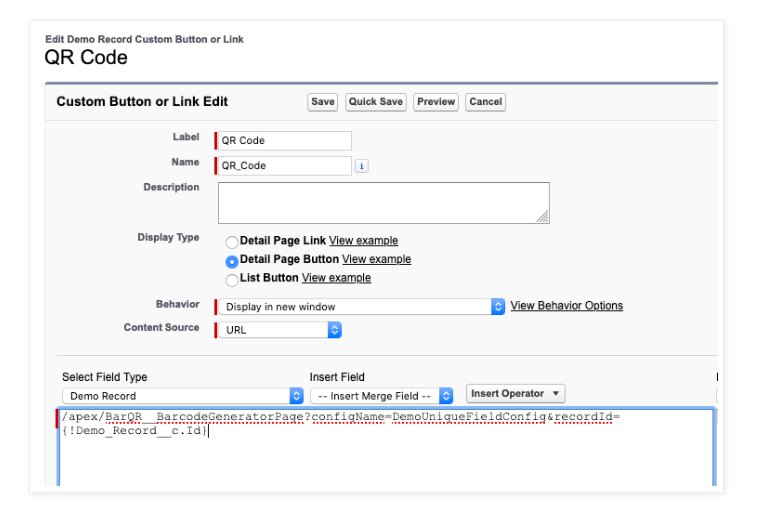Open the Name field info icon
768x516 pixels.
(x=361, y=166)
